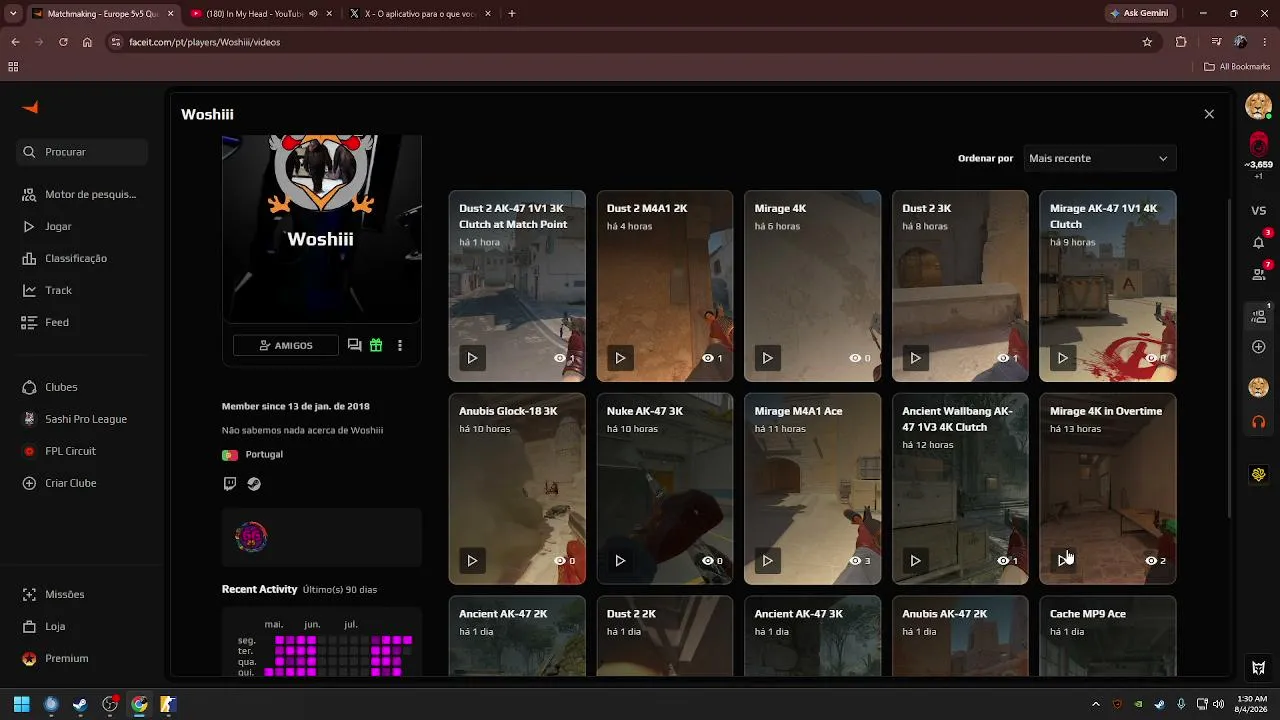The image size is (1280, 720).
Task: Switch to the In My Head YouTube tab
Action: point(255,14)
